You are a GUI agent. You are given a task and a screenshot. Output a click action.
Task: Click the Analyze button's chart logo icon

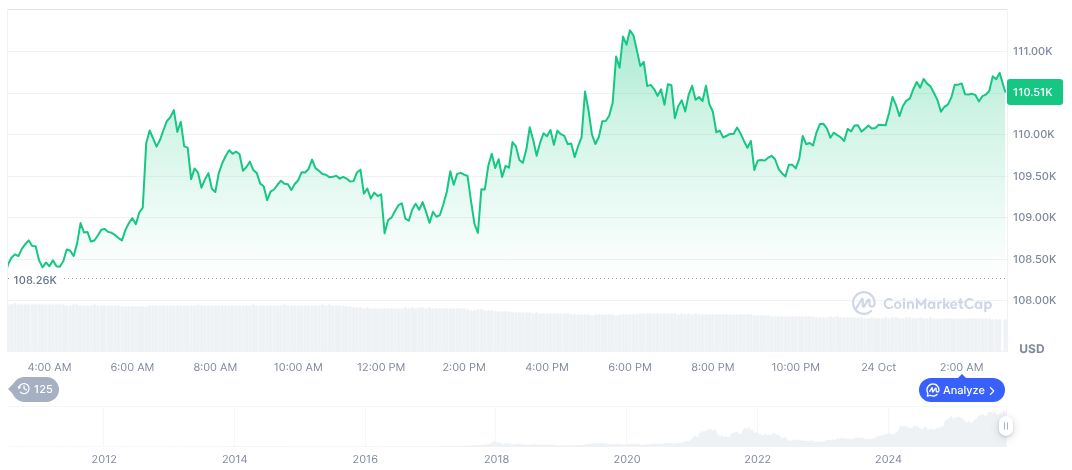pyautogui.click(x=933, y=390)
